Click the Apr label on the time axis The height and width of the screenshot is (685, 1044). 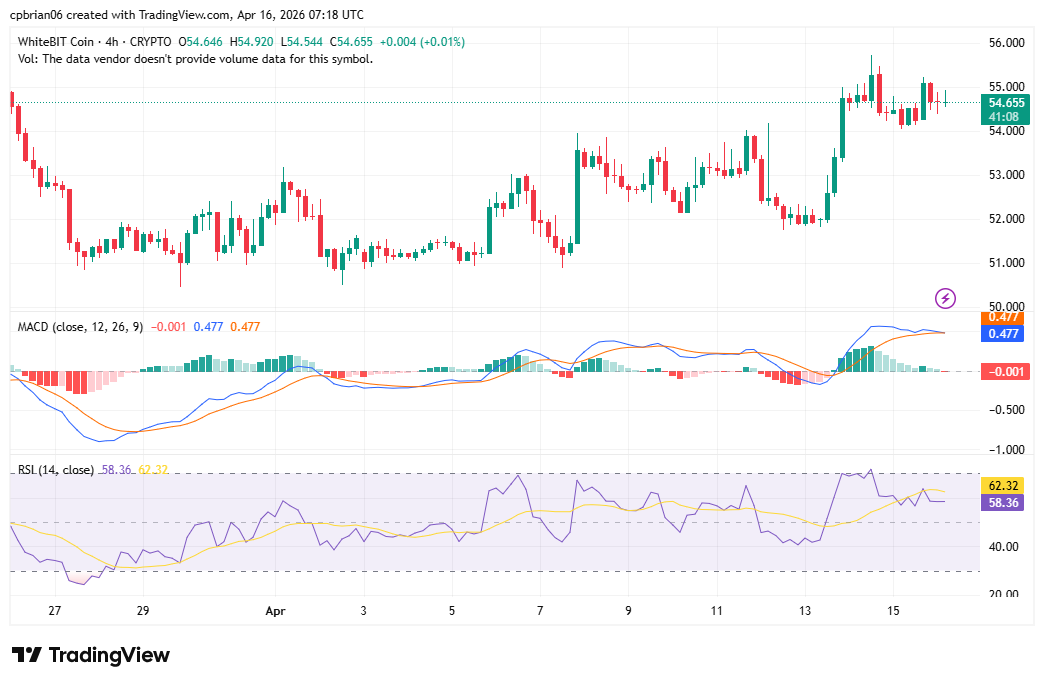(x=276, y=610)
